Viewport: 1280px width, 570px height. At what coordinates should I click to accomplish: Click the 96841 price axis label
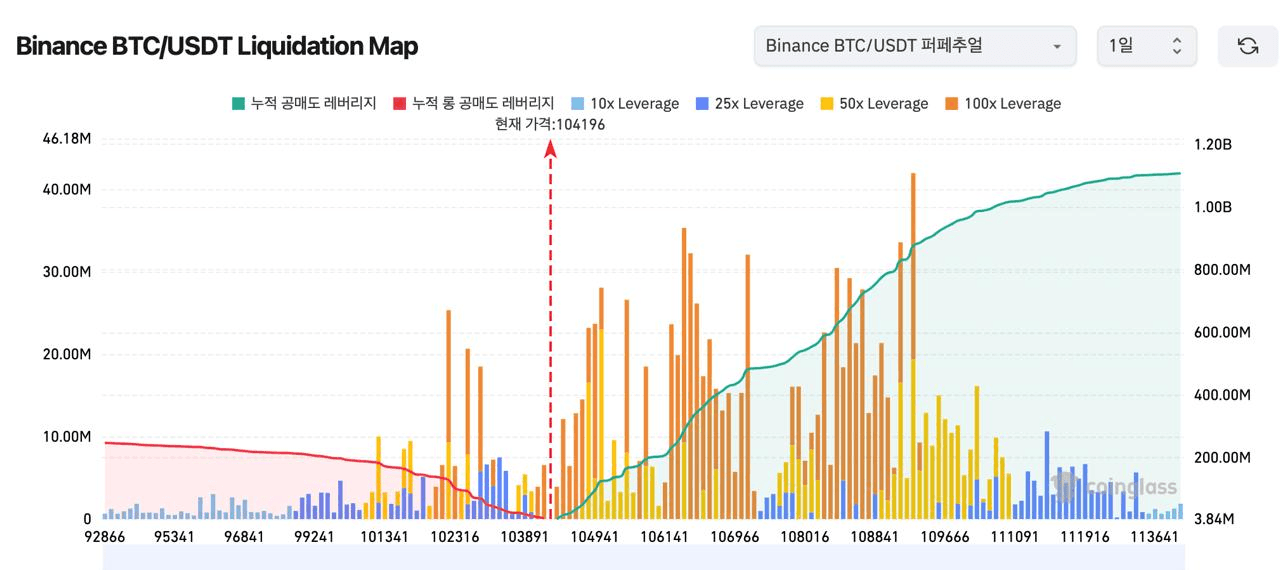point(244,537)
